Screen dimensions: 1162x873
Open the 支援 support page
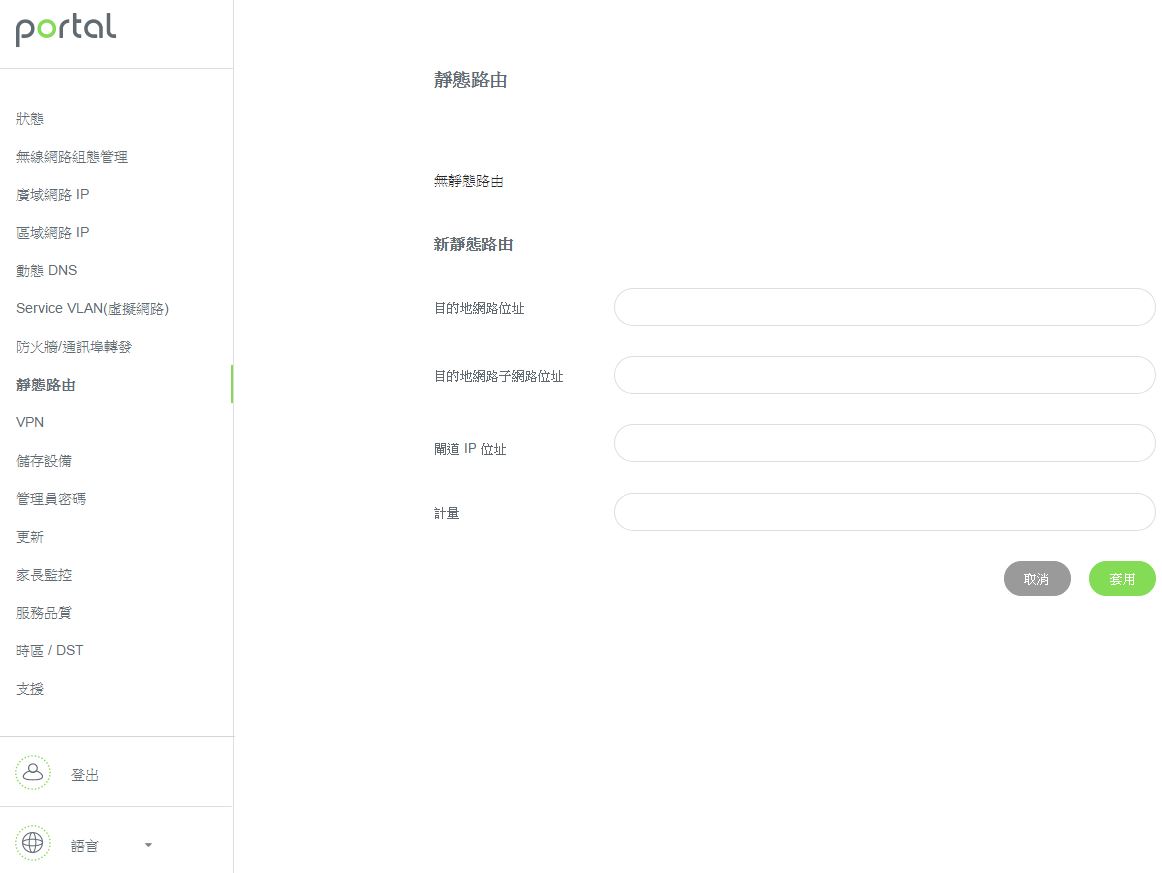pos(30,688)
